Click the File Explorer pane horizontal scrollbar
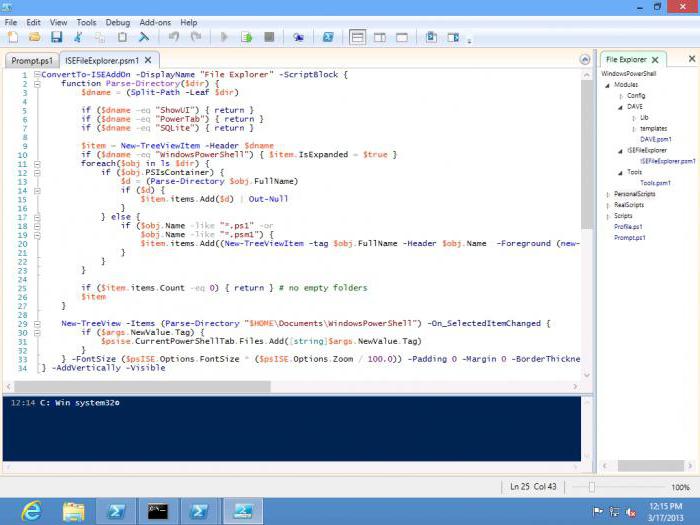Viewport: 700px width, 525px height. click(650, 466)
